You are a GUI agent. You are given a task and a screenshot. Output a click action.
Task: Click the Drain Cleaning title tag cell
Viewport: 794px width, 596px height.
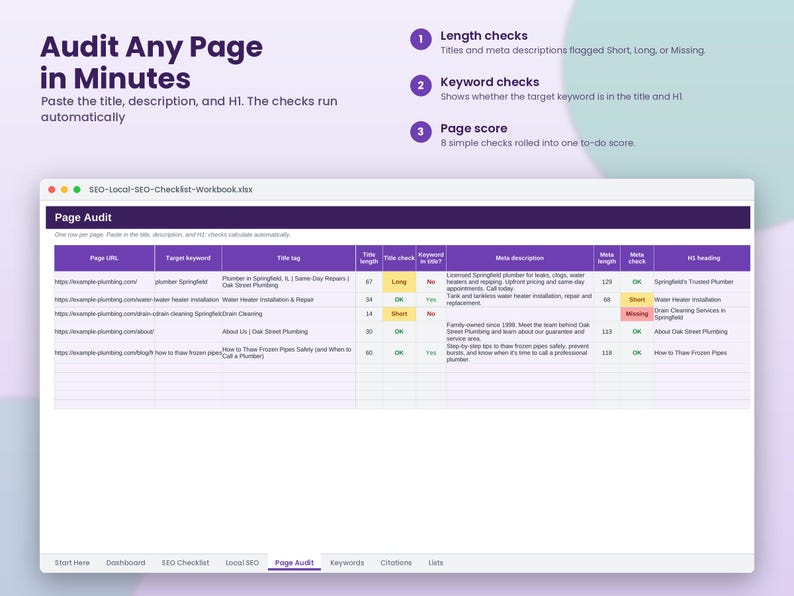289,314
